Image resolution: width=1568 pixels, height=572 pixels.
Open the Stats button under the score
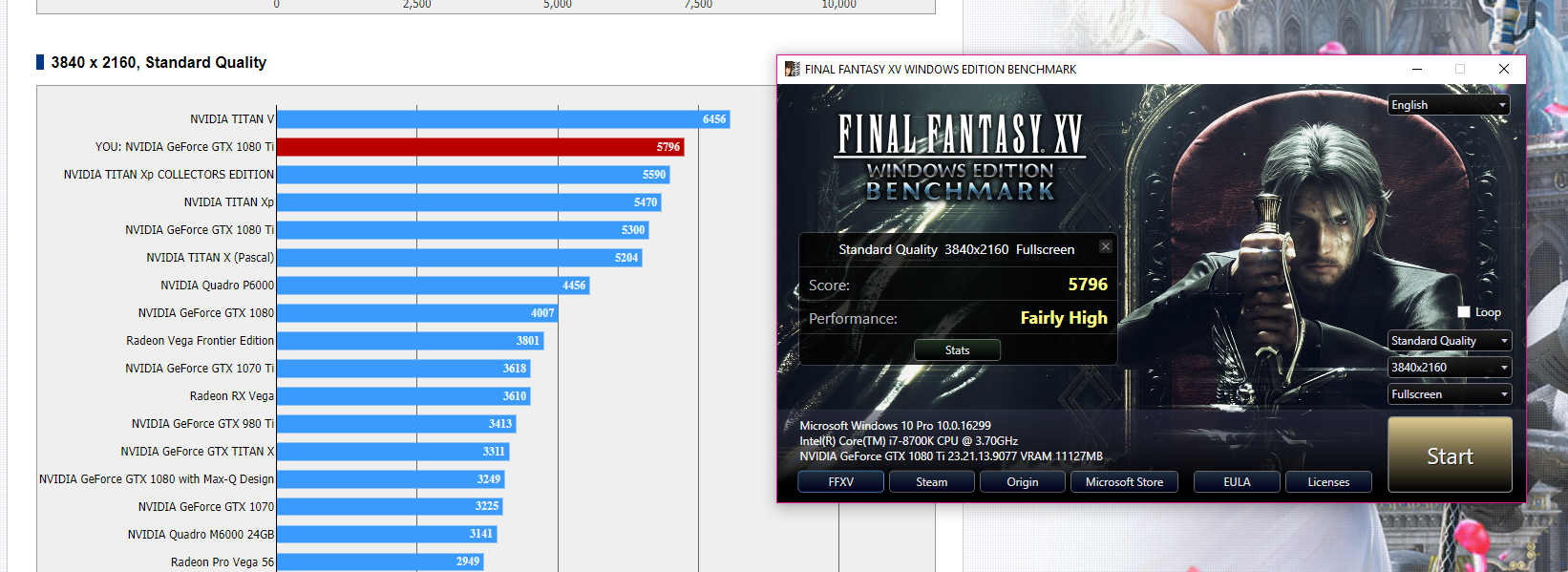click(x=957, y=350)
